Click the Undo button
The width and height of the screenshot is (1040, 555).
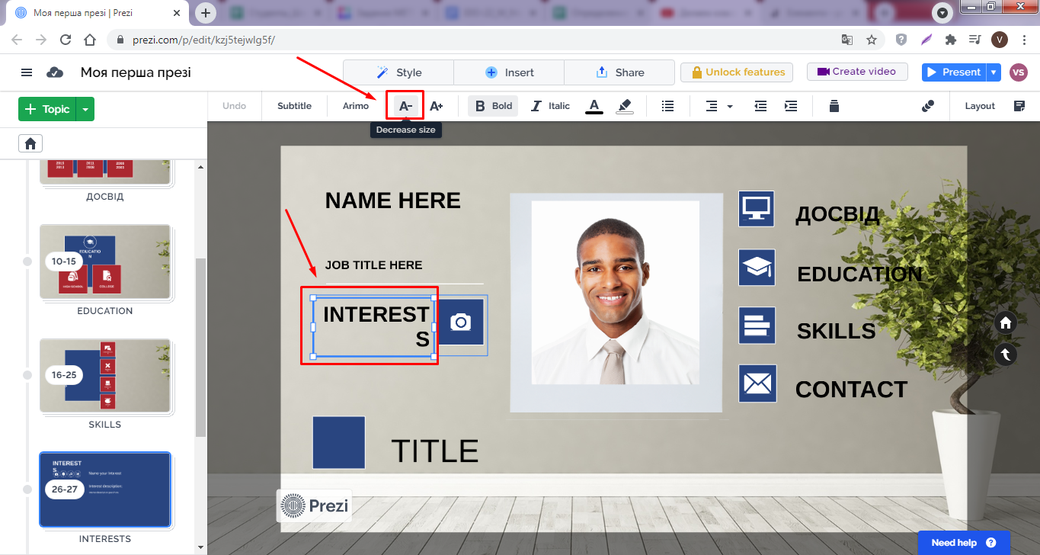(234, 105)
